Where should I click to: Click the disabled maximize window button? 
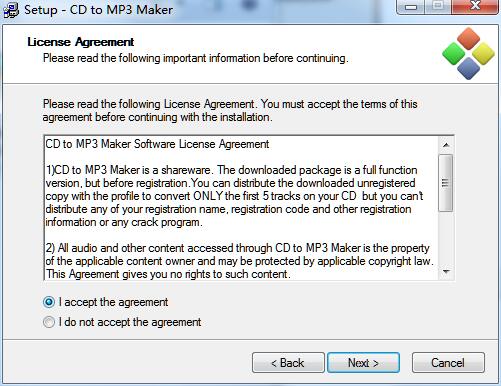point(438,7)
